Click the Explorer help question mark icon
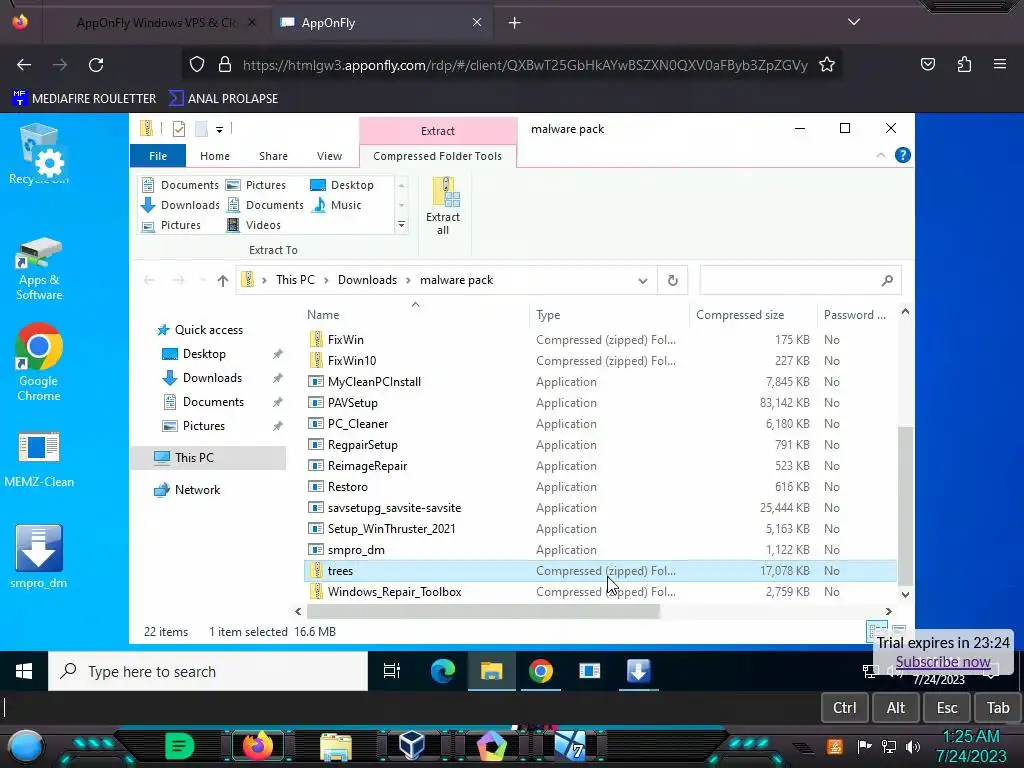Image resolution: width=1024 pixels, height=768 pixels. (x=903, y=155)
